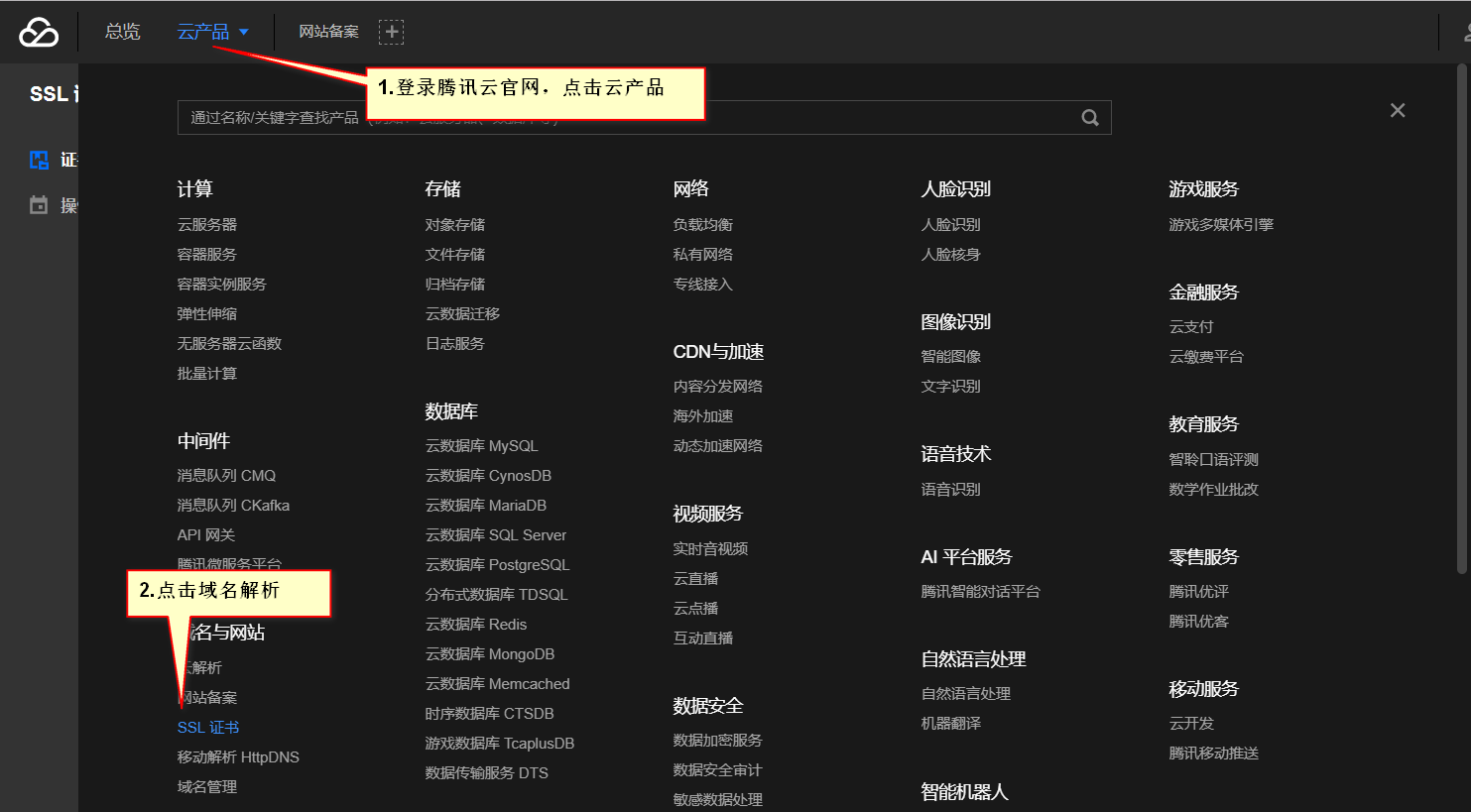
Task: Close the product panel with X icon
Action: click(1398, 110)
